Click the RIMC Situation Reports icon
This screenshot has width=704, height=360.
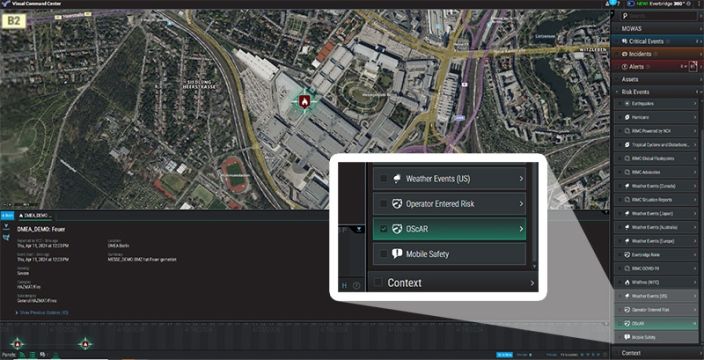click(628, 199)
